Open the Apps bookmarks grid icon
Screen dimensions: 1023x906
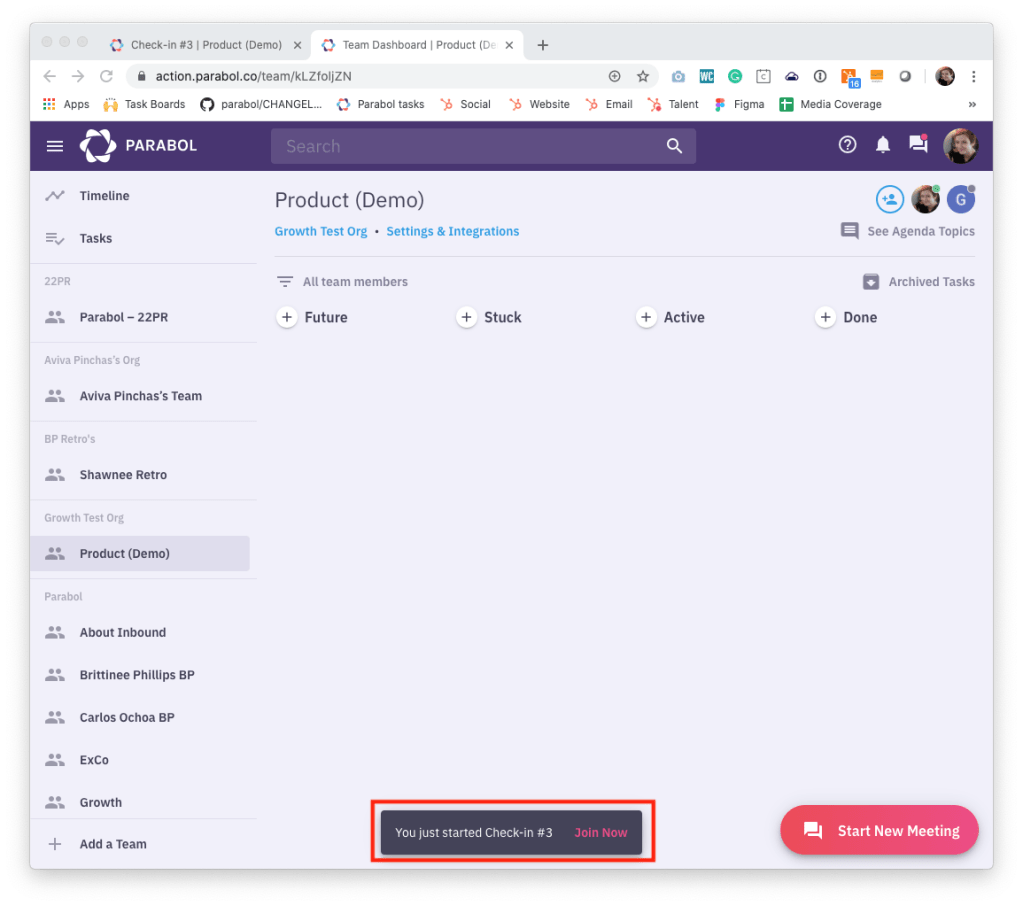pyautogui.click(x=49, y=104)
